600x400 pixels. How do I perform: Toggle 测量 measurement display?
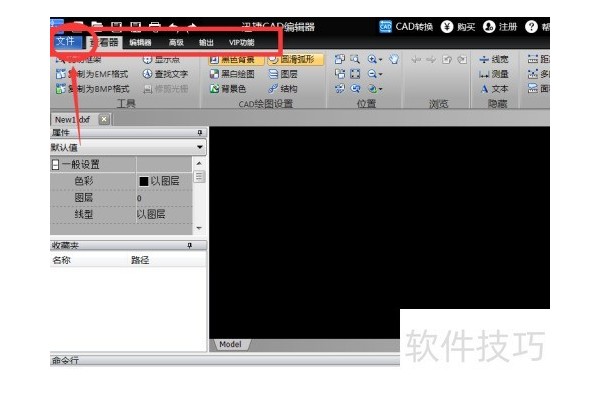[x=494, y=74]
